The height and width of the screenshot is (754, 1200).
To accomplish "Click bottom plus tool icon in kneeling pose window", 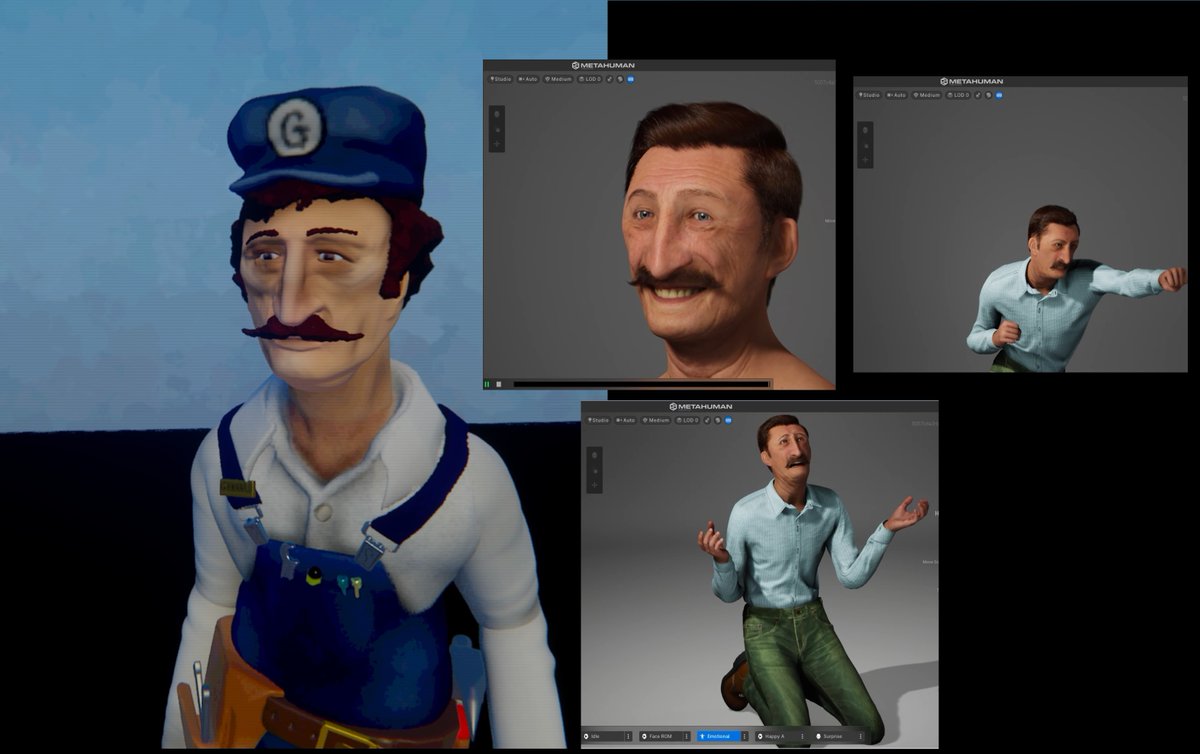I will [x=595, y=485].
